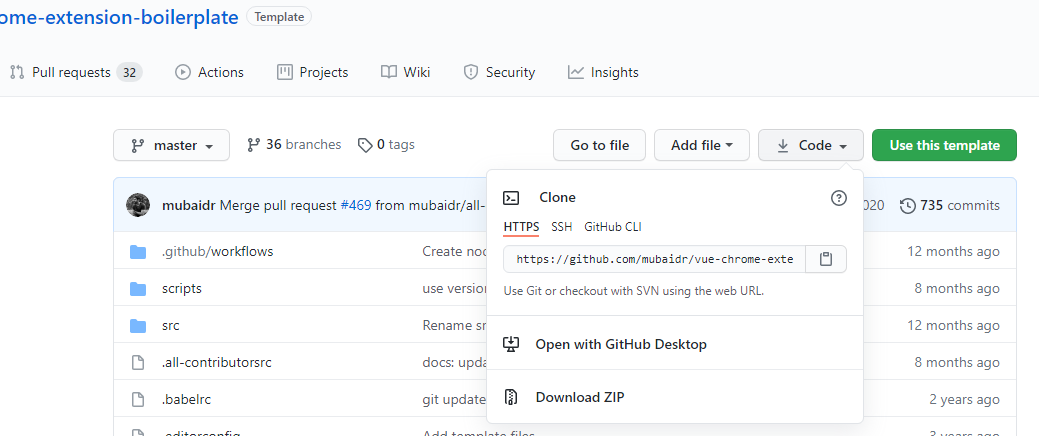Screen dimensions: 1039x436
Task: Click the .all-contributorsrc file icon
Action: pos(138,362)
